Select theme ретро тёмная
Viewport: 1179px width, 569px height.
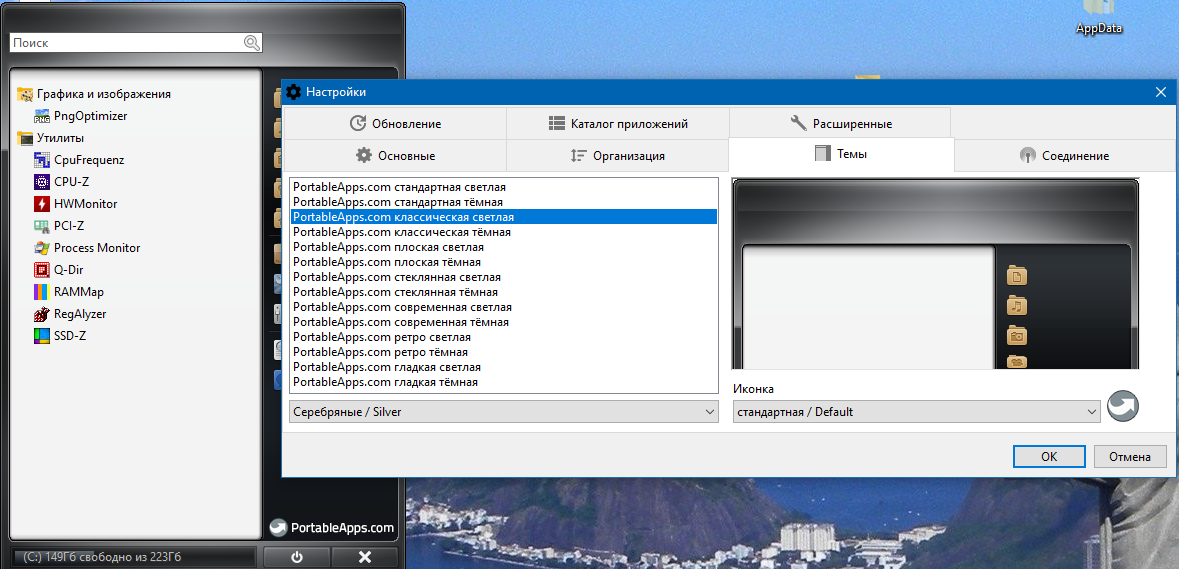(x=504, y=352)
